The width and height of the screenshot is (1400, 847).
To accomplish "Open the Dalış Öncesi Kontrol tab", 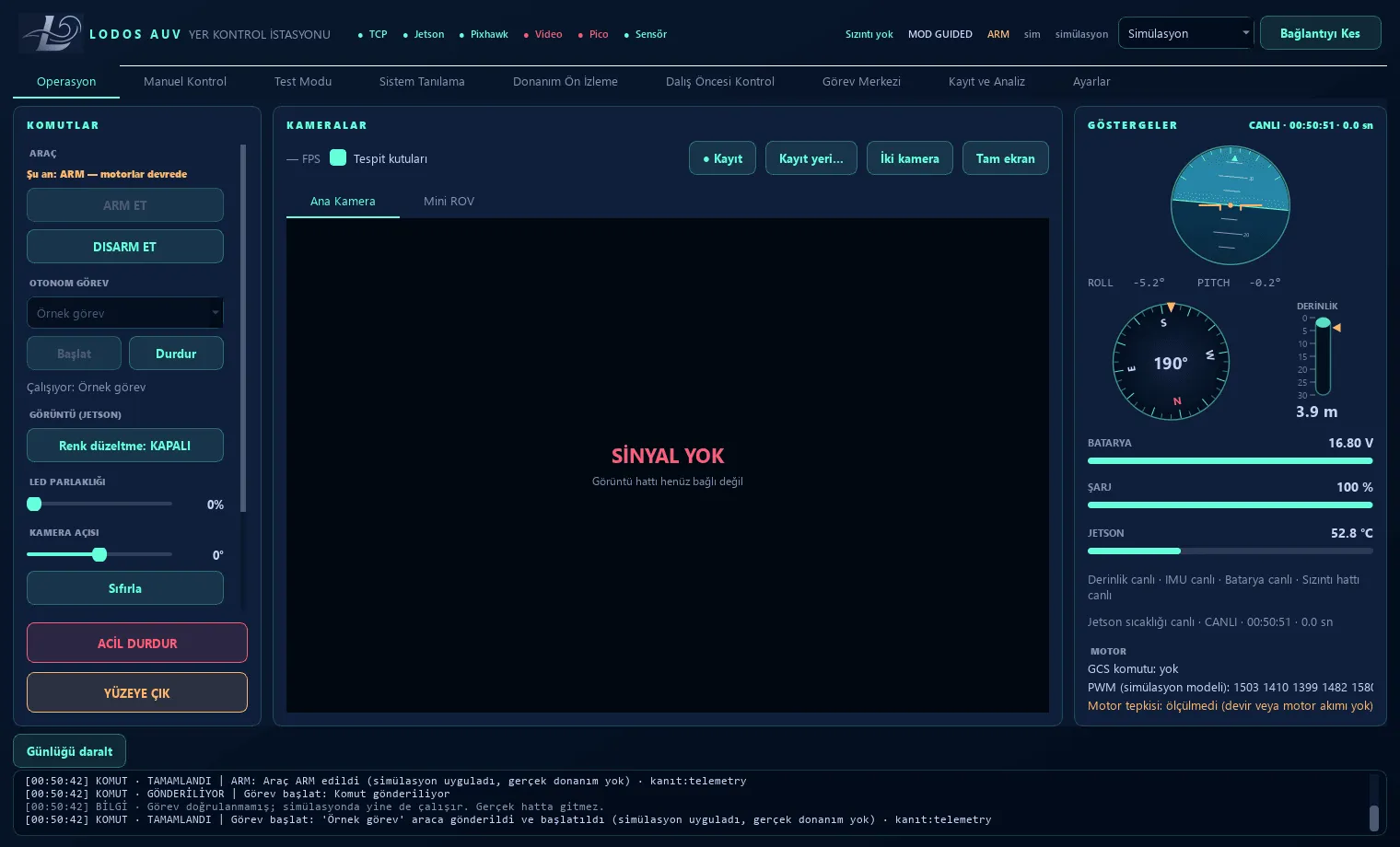I will point(720,81).
